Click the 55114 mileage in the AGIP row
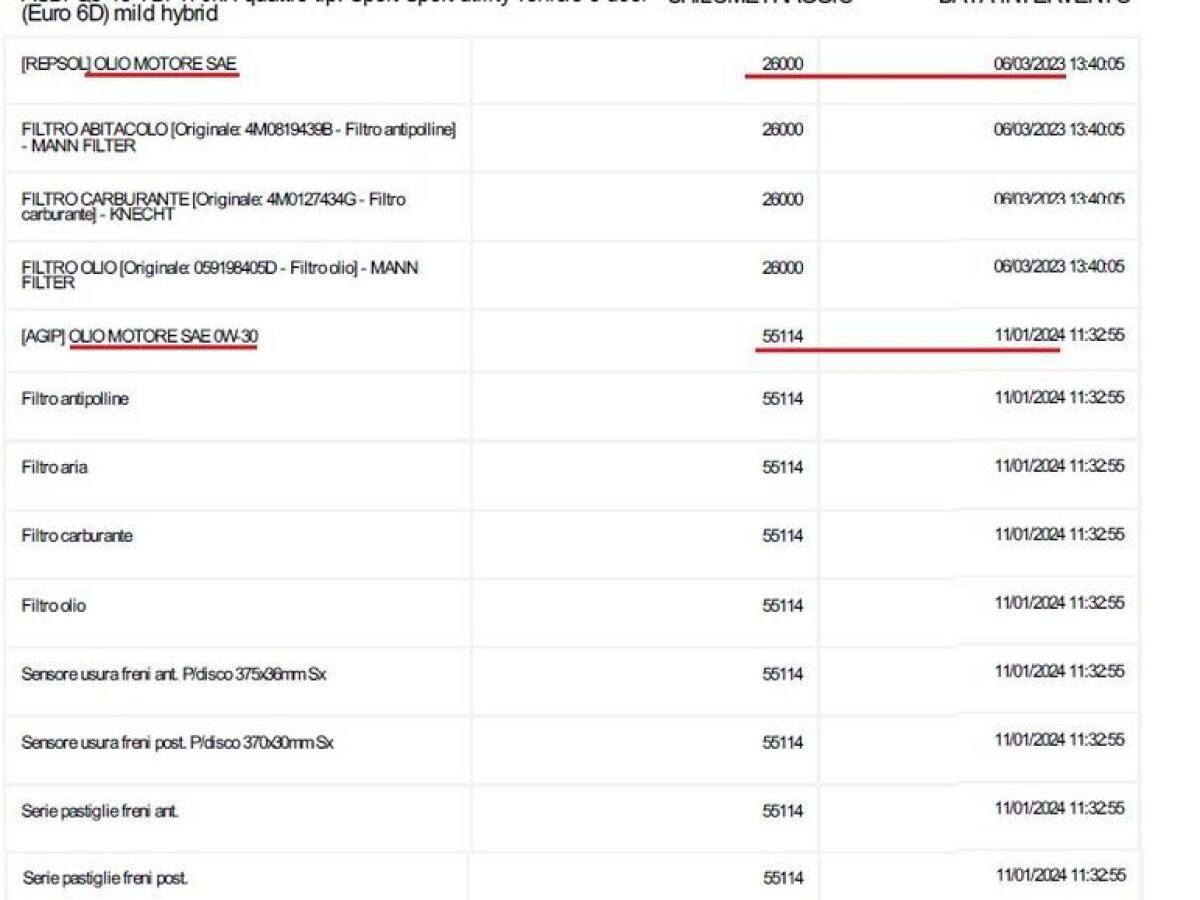The height and width of the screenshot is (900, 1200). point(782,338)
